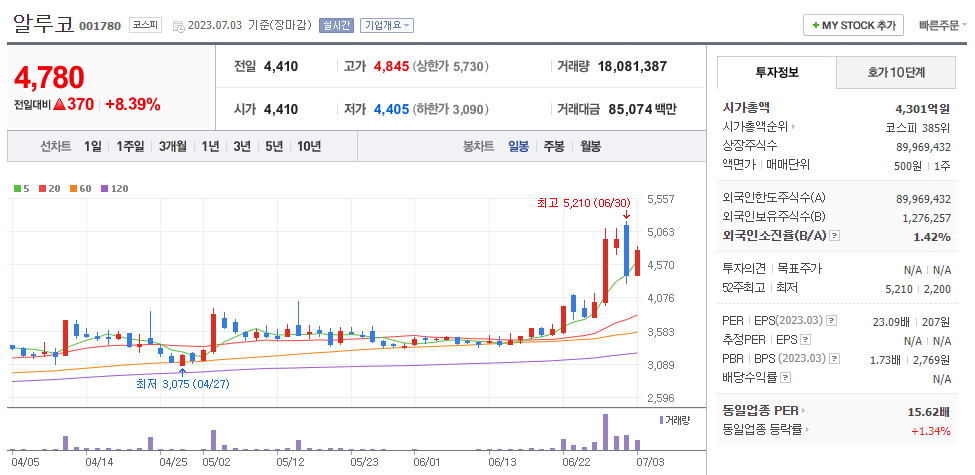Screen dimensions: 975x475
Task: Select the 10년 line chart period
Action: (x=309, y=147)
